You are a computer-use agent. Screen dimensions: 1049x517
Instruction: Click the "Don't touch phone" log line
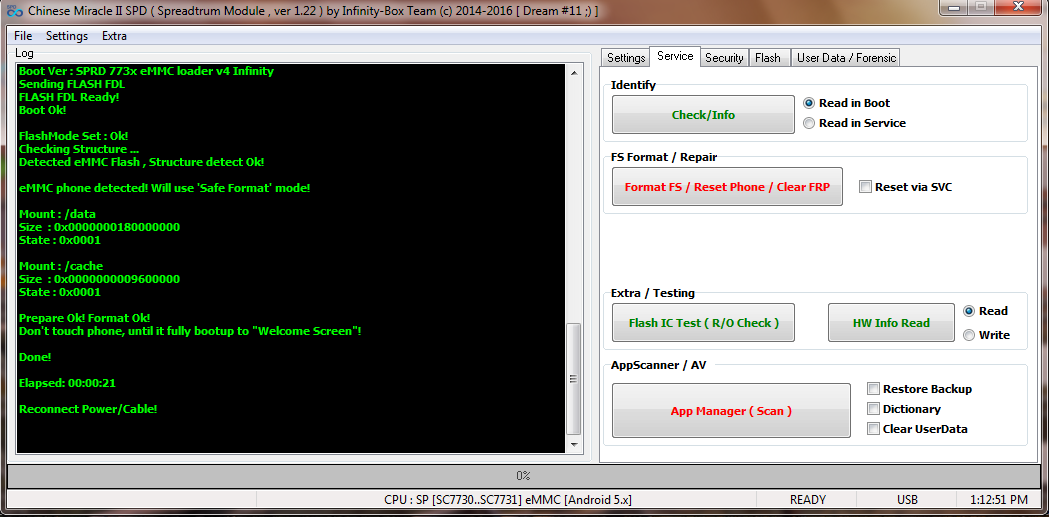click(191, 331)
